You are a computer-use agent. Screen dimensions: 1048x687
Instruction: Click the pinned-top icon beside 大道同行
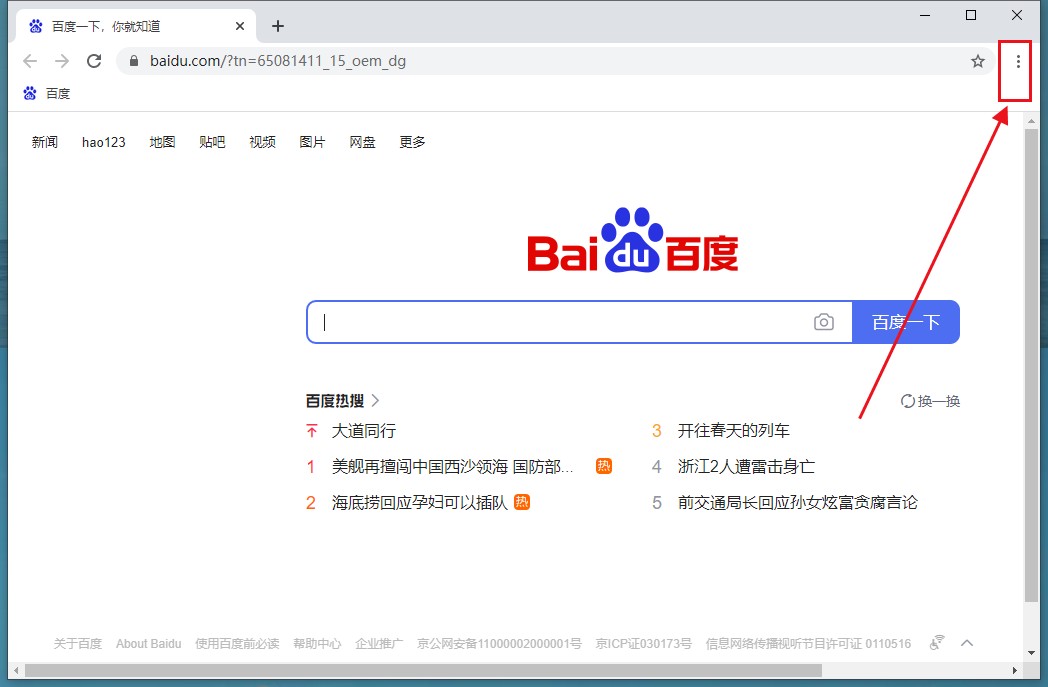[x=311, y=430]
